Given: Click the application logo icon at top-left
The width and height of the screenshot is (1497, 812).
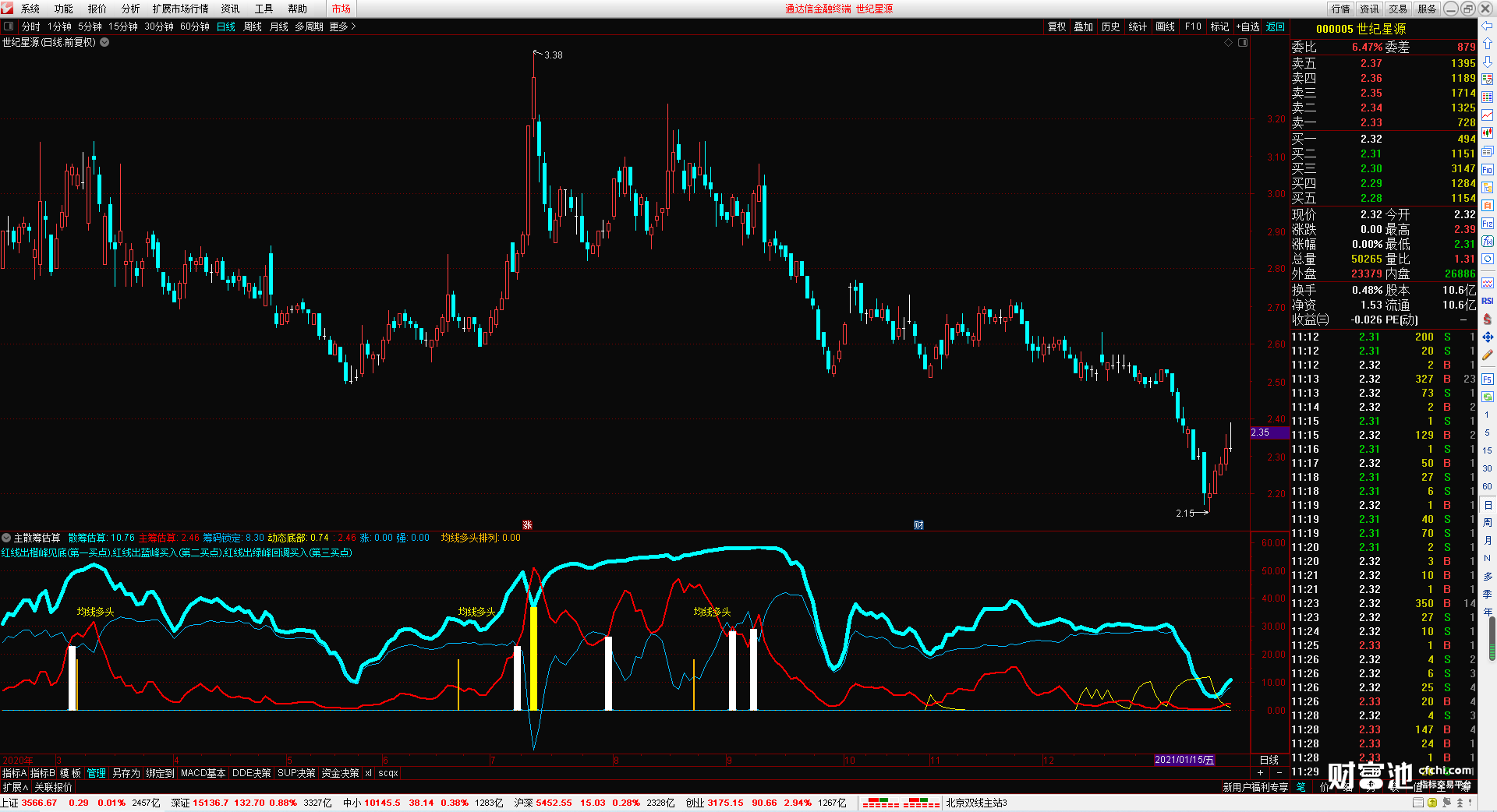Looking at the screenshot, I should point(7,8).
